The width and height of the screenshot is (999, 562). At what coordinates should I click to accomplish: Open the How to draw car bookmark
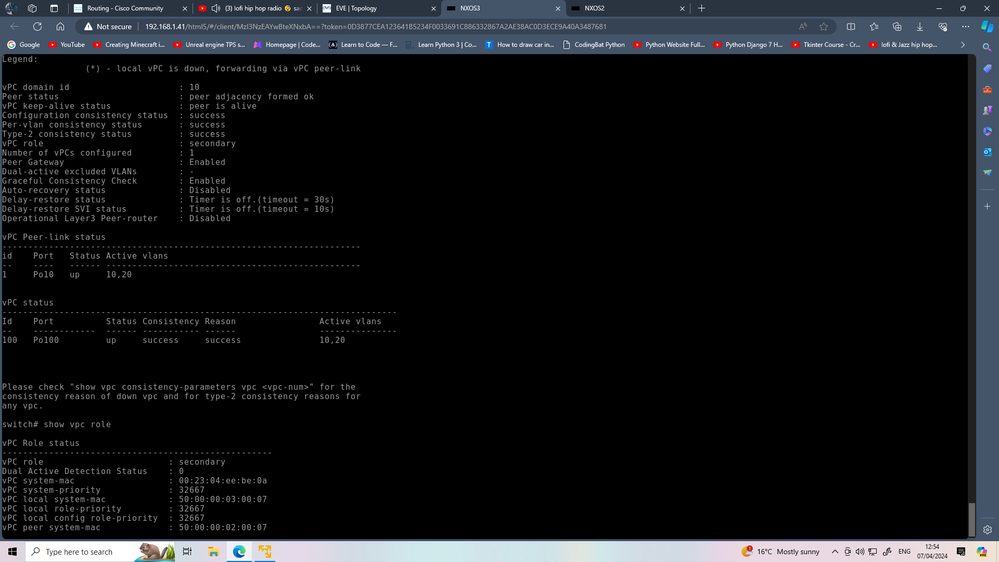(519, 45)
